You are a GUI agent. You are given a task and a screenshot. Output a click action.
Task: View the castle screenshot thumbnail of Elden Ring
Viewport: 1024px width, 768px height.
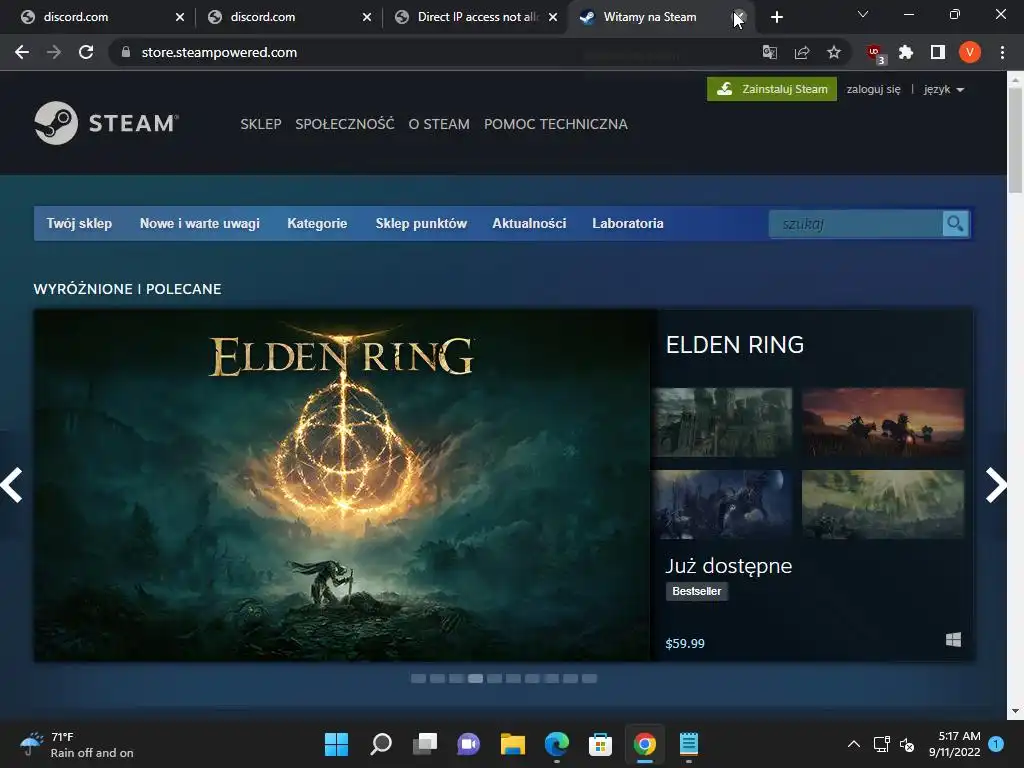tap(722, 422)
